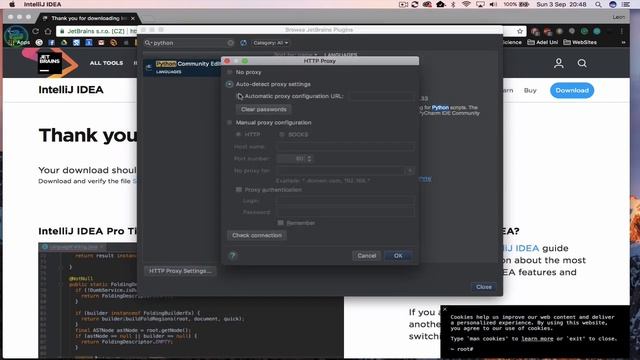Click the Host name input field
640x360 pixels.
345,147
